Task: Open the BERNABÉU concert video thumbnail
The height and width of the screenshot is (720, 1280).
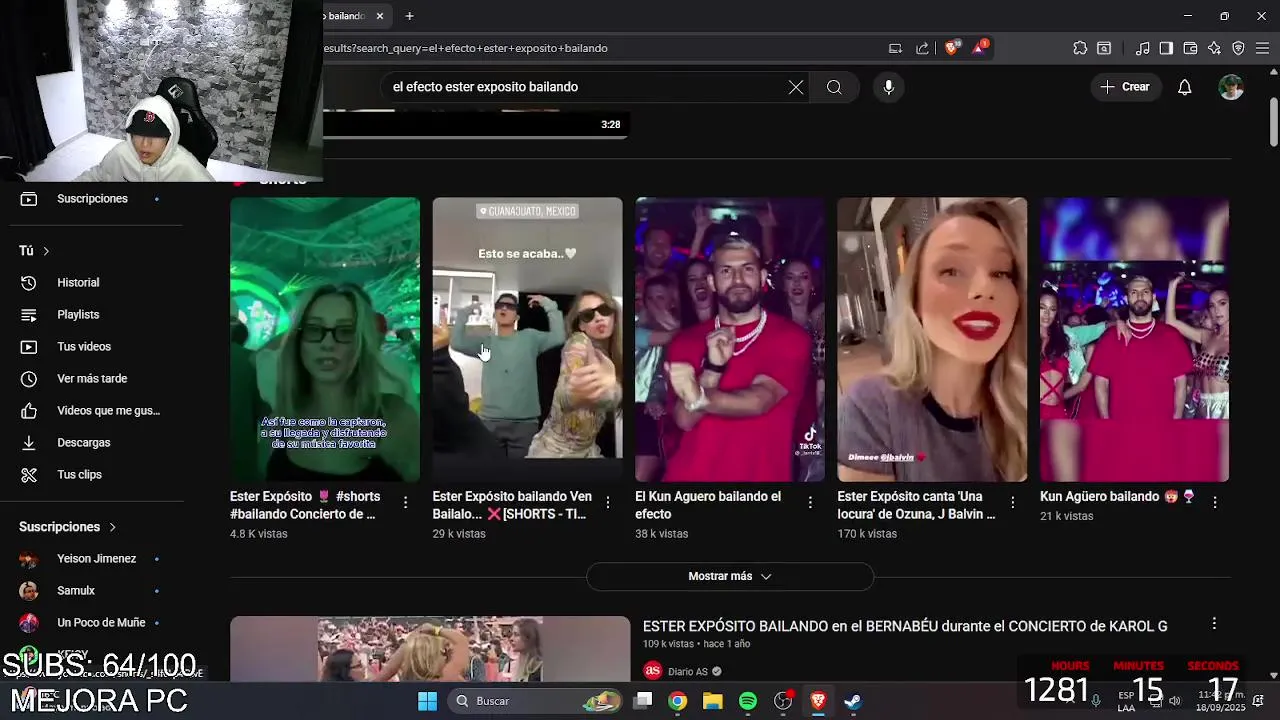Action: (430, 650)
